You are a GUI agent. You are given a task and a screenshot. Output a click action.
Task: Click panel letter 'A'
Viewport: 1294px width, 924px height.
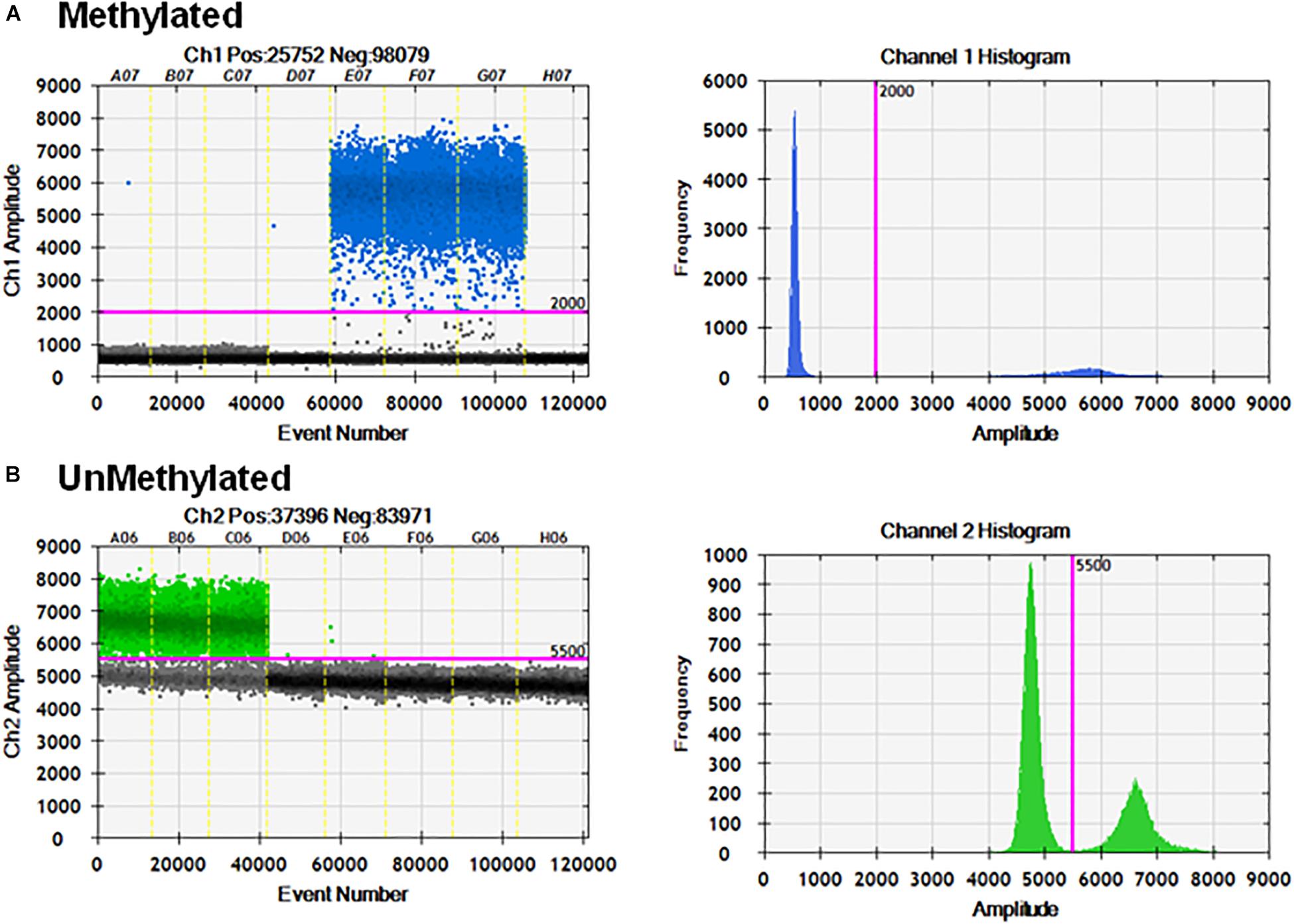coord(13,14)
